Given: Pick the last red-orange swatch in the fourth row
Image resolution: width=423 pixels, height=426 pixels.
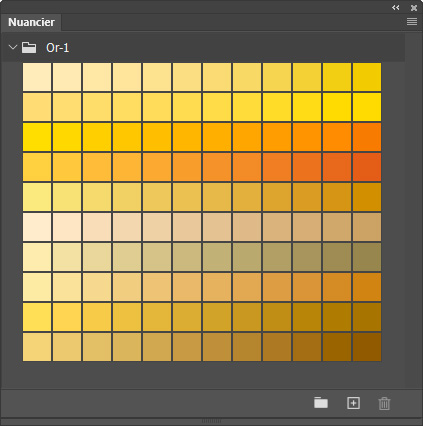Looking at the screenshot, I should (x=367, y=167).
